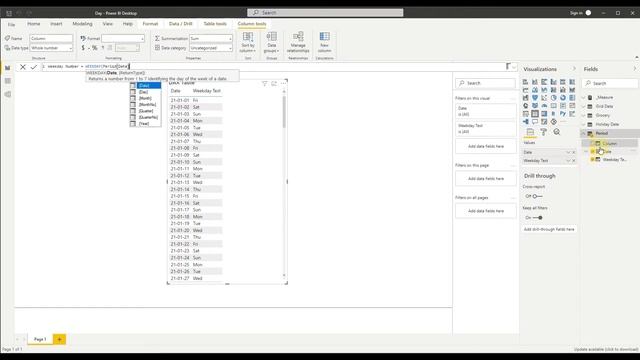
Task: Open Sort by column dropdown
Action: pos(248,42)
